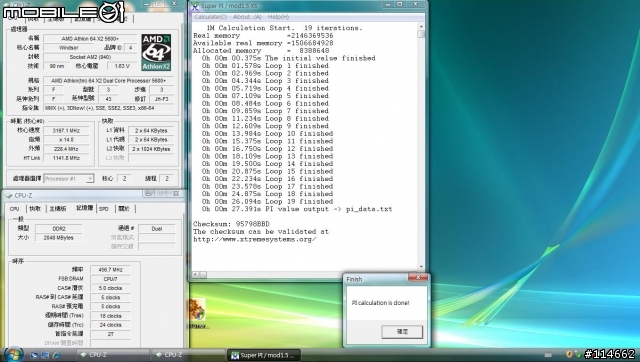Select the 記憶體 tab in lower CPU-Z
This screenshot has height=362, width=640.
click(x=84, y=208)
